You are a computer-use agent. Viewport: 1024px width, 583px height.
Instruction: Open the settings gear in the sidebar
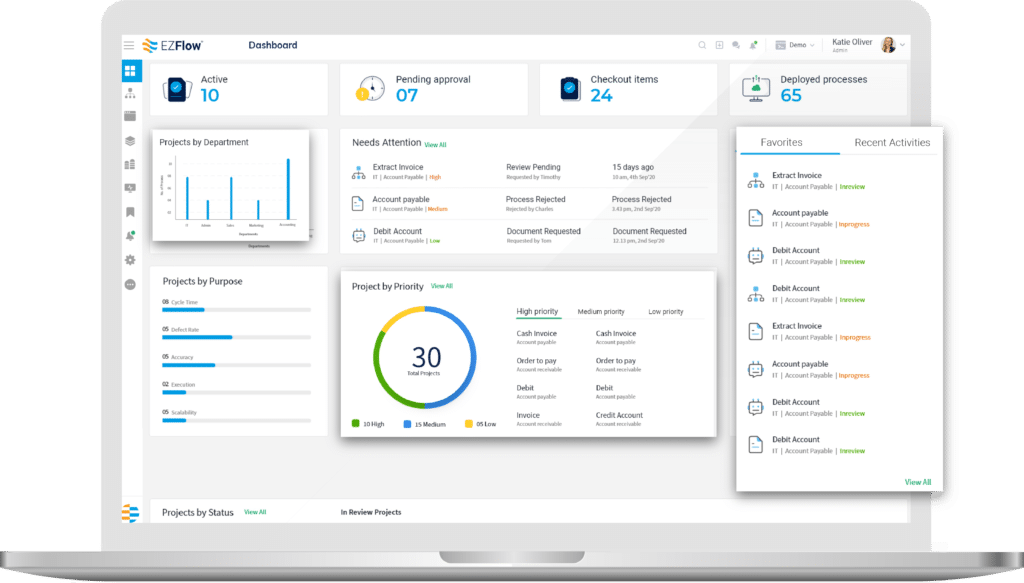[x=130, y=260]
